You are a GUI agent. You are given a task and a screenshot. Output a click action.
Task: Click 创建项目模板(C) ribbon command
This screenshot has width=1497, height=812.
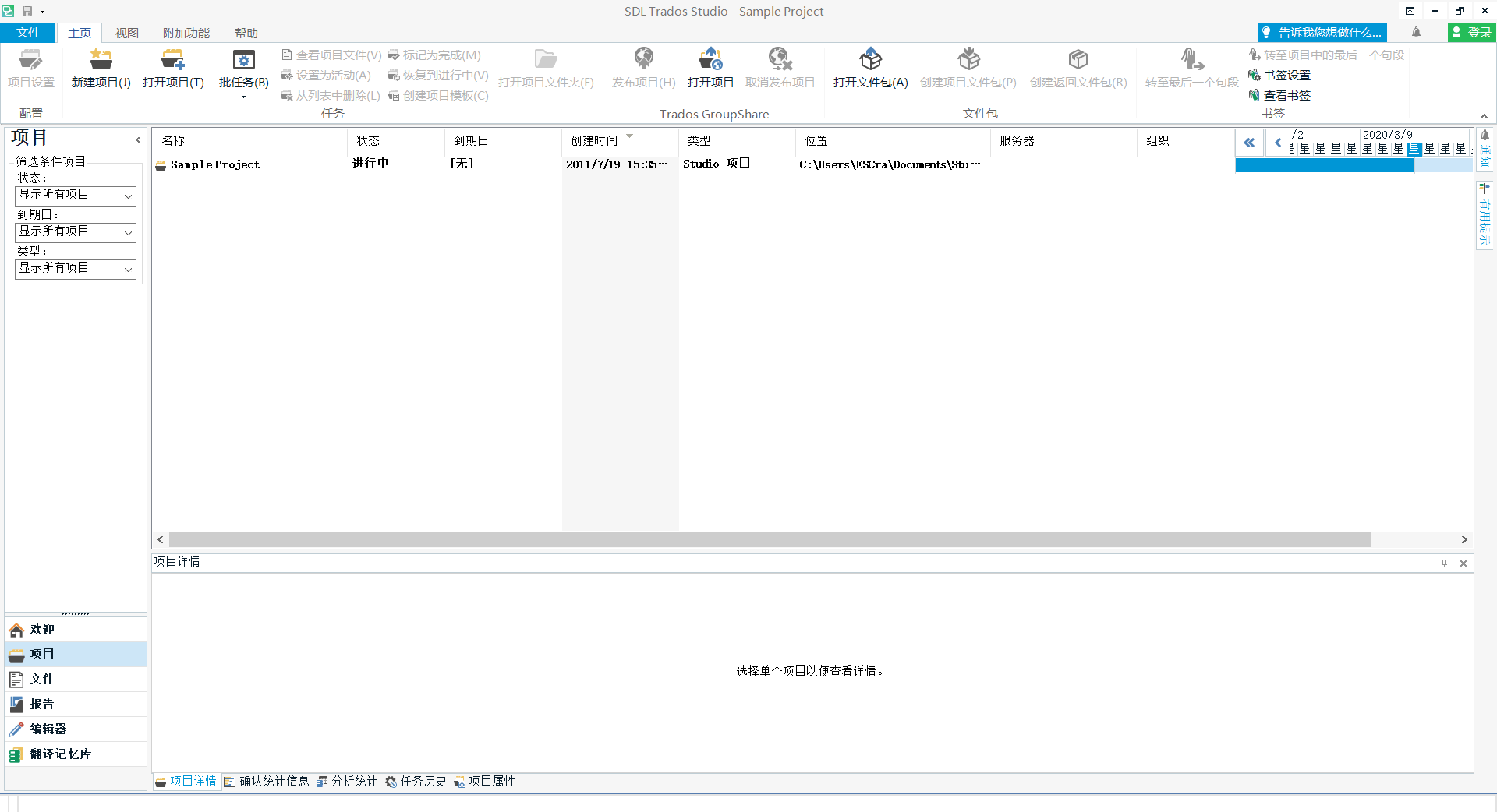coord(438,96)
